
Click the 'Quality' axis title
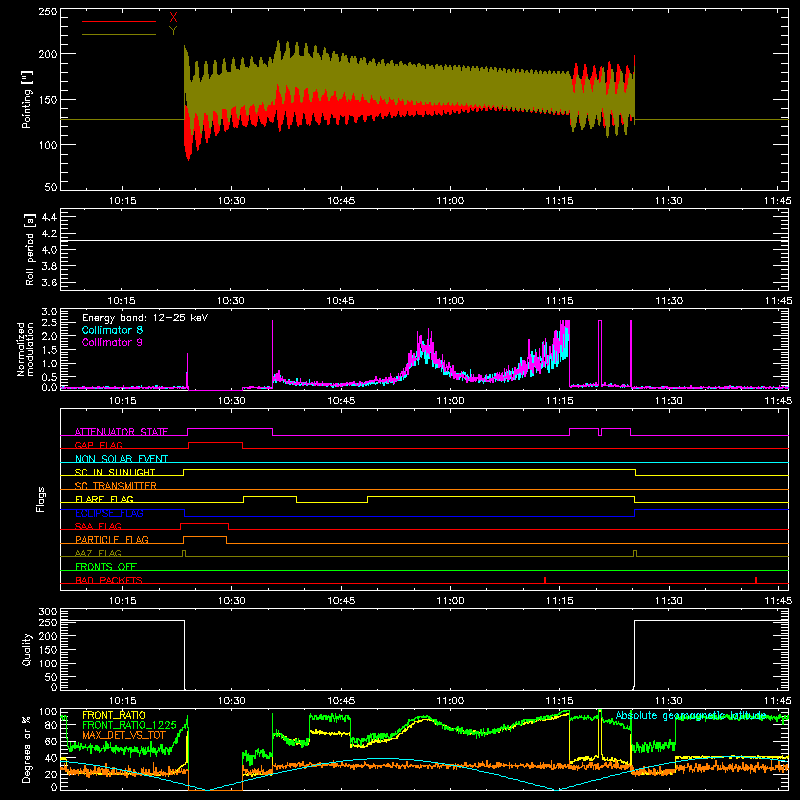27,649
